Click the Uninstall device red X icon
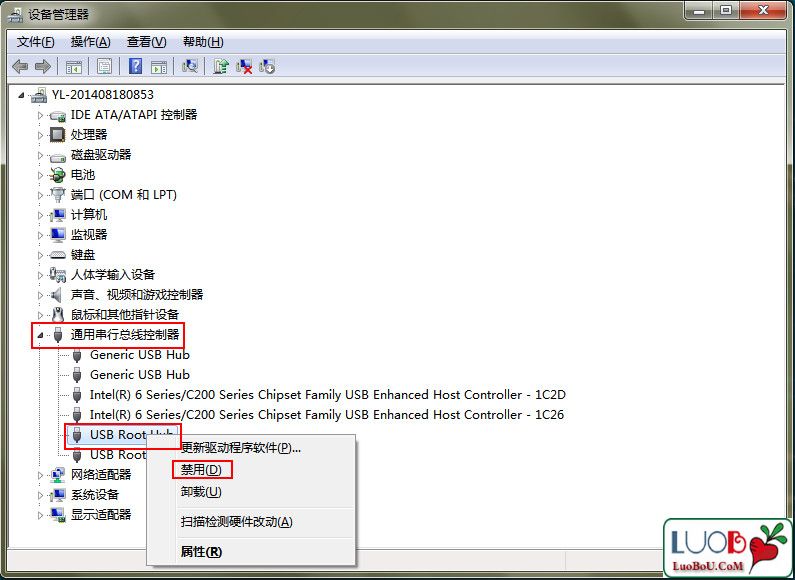 [244, 66]
